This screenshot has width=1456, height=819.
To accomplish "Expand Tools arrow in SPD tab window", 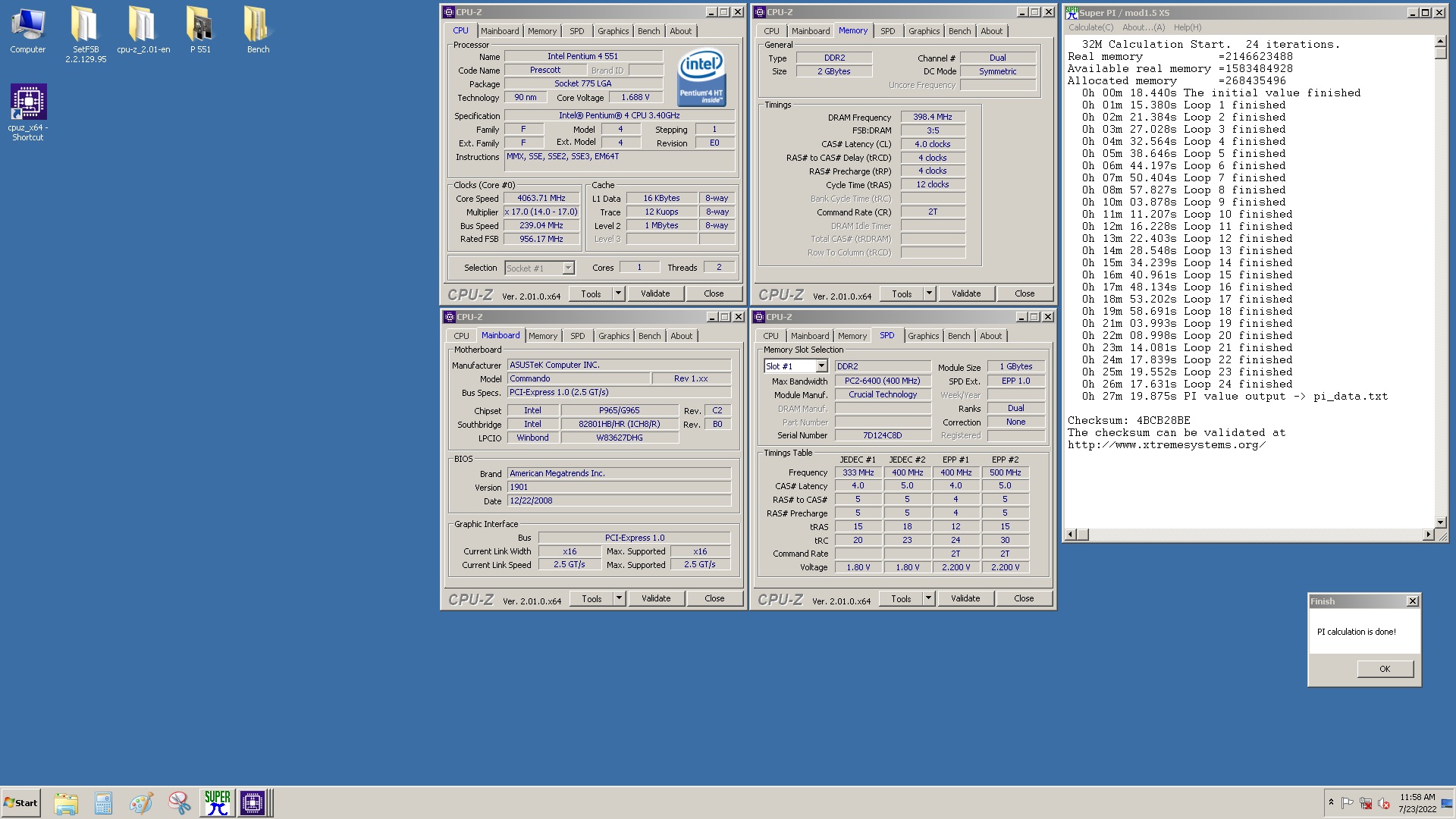I will pyautogui.click(x=928, y=598).
